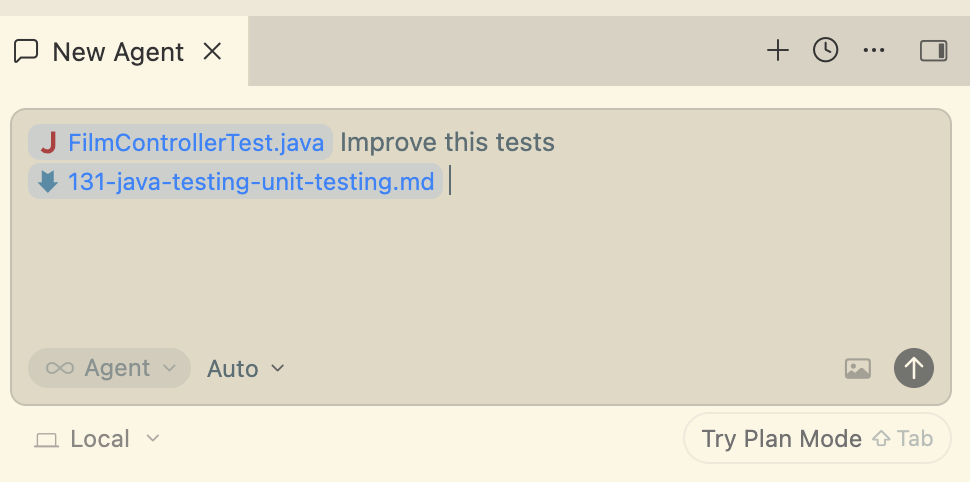This screenshot has height=482, width=970.
Task: Send the message with up-arrow button
Action: tap(914, 368)
